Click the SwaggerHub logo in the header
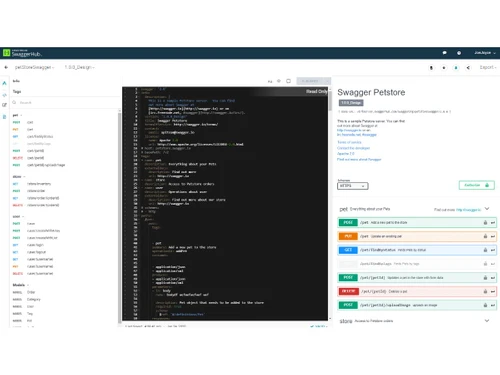 (22, 53)
